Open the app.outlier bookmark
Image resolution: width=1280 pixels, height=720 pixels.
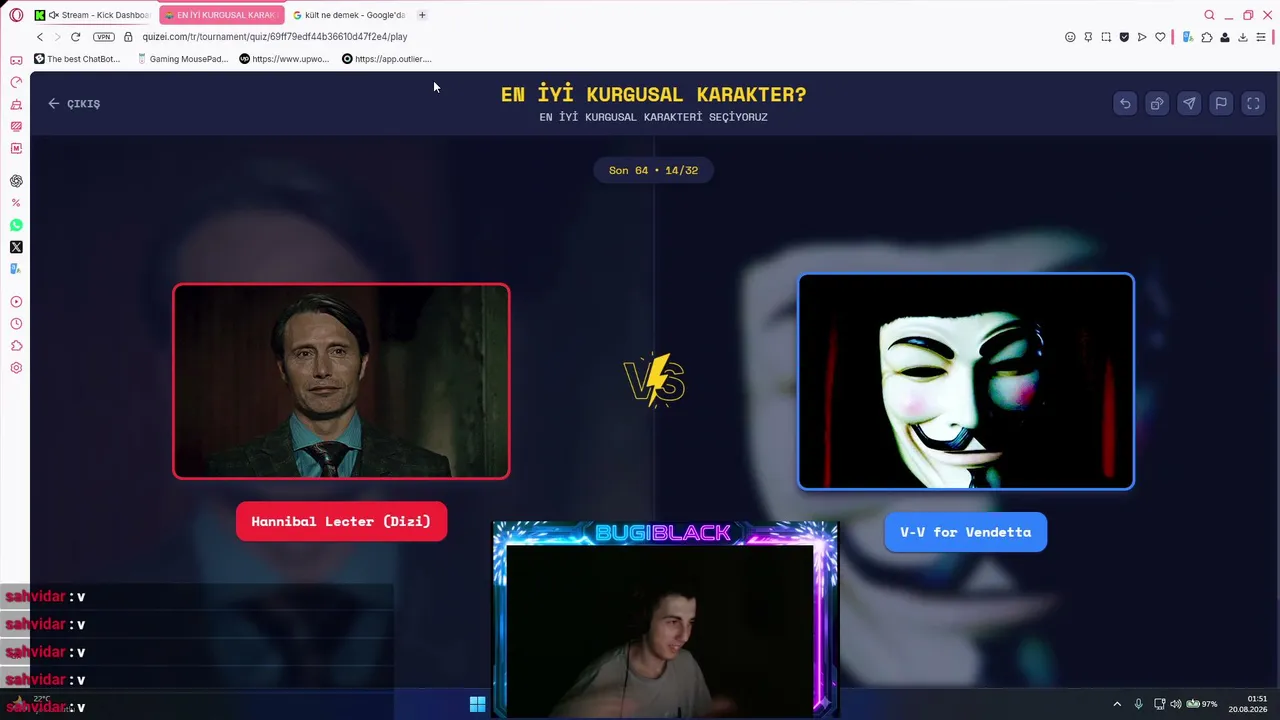coord(387,59)
